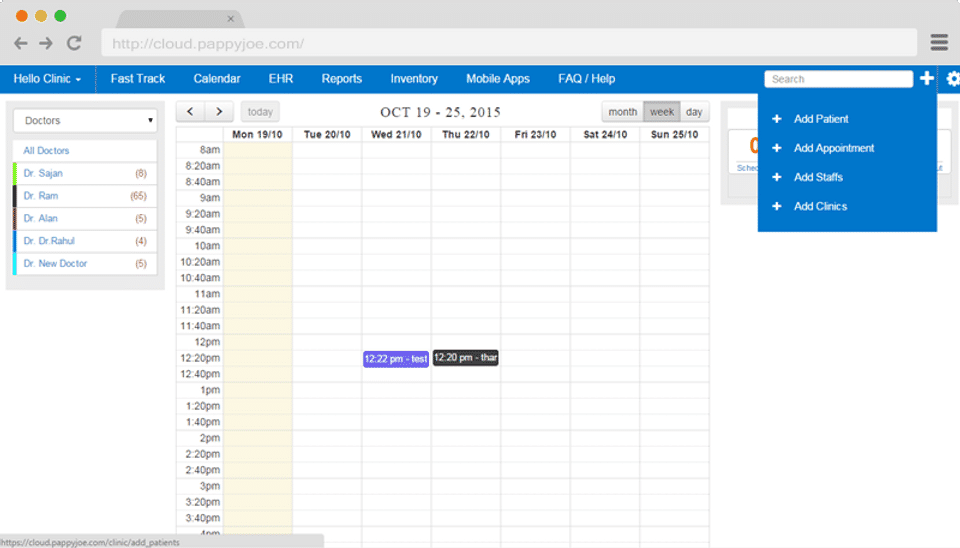This screenshot has height=548, width=960.
Task: Filter calendar by Dr. Dr.Rahul
Action: pyautogui.click(x=85, y=241)
